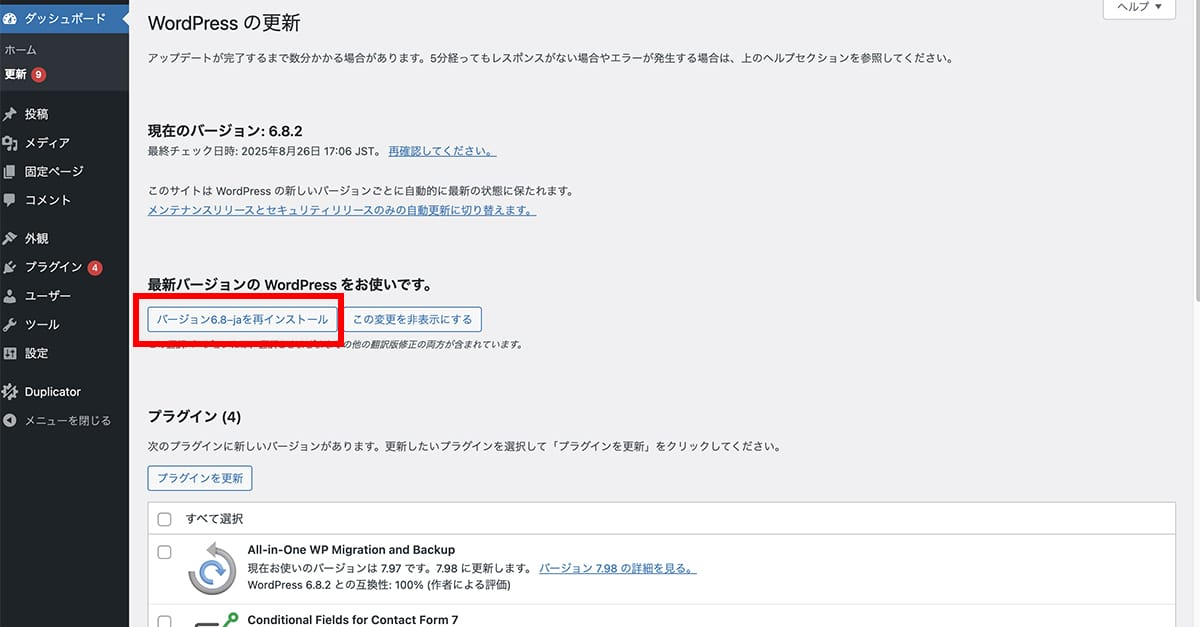Click the collapse arrow icon beside メニューを閉じる
The image size is (1200, 627).
[10, 421]
